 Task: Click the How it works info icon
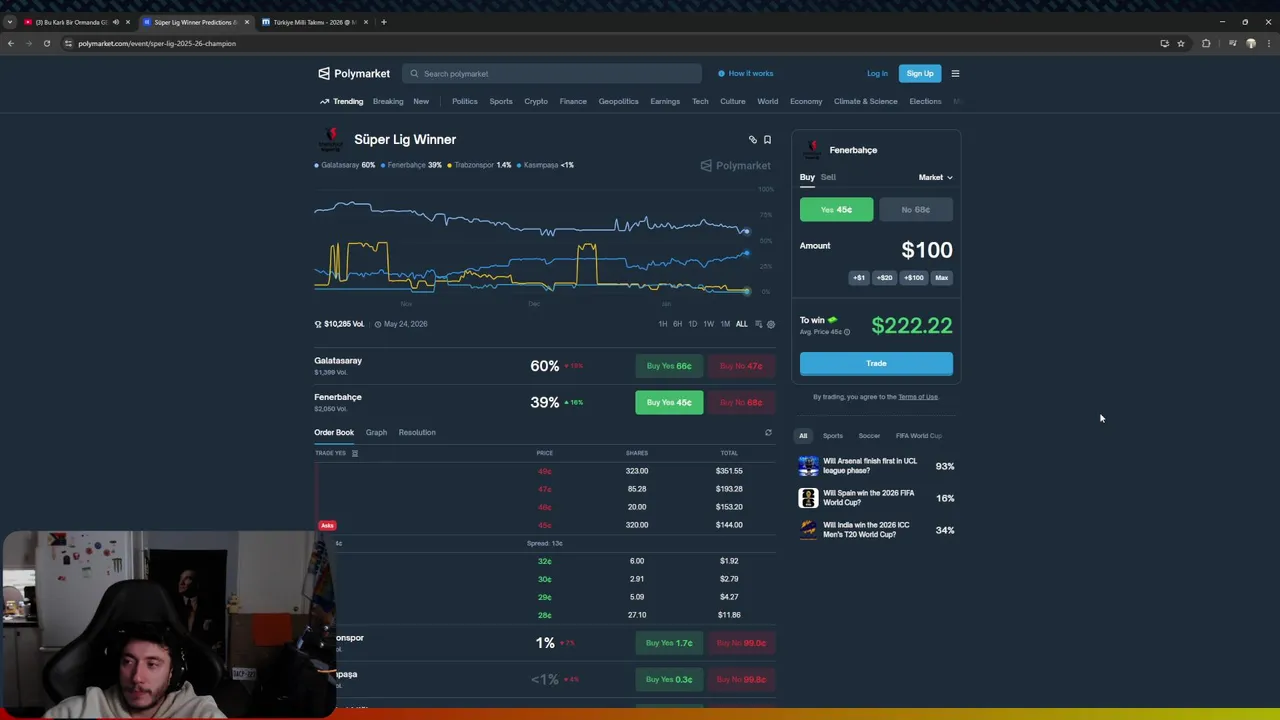point(721,73)
